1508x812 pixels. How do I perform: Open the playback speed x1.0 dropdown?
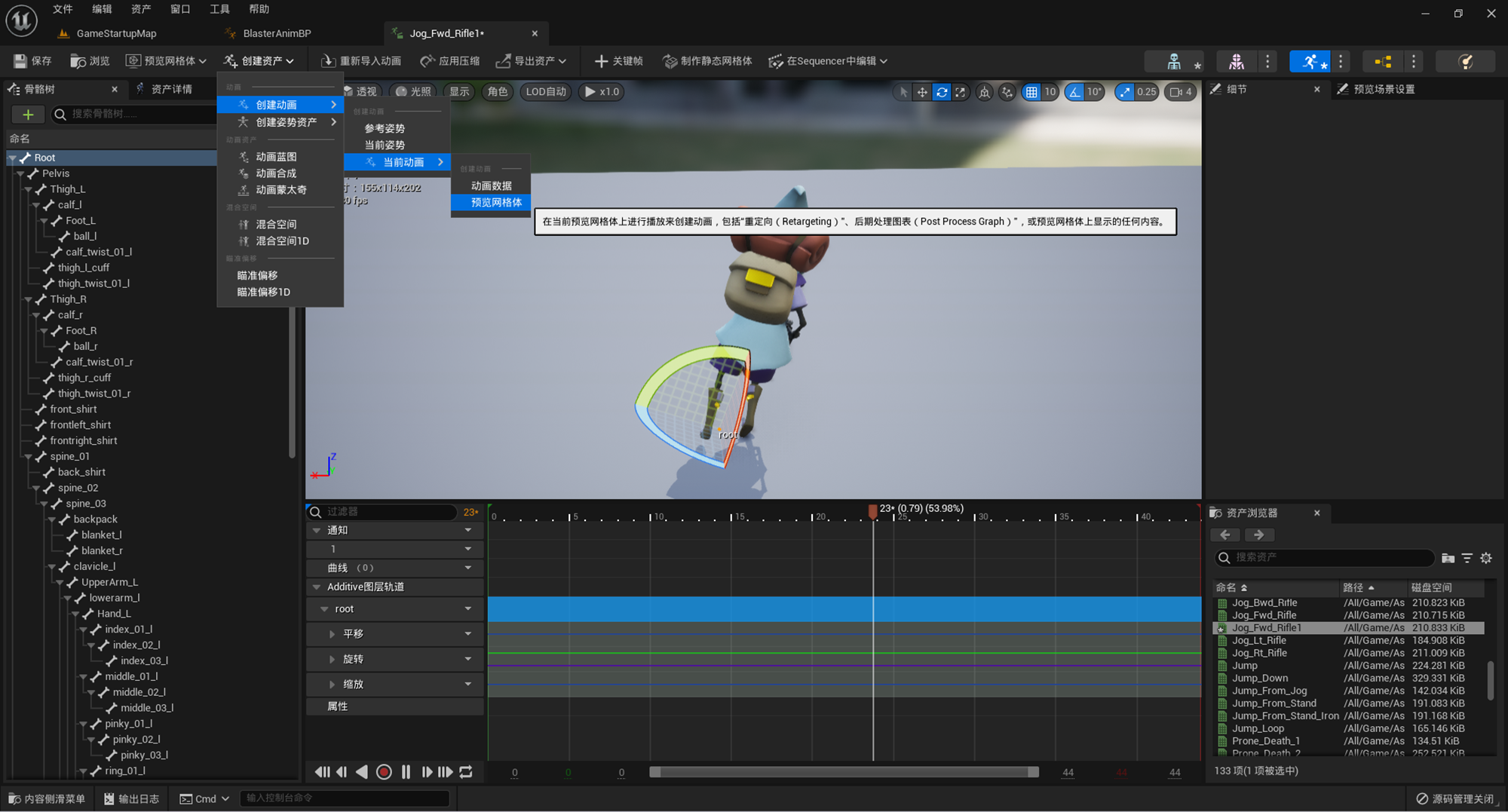pyautogui.click(x=602, y=92)
